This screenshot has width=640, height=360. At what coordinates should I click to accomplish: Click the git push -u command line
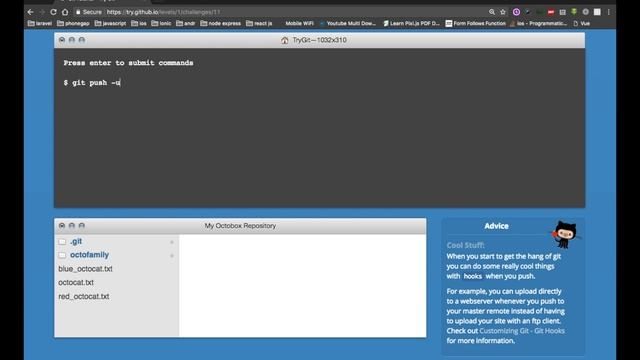(x=92, y=82)
